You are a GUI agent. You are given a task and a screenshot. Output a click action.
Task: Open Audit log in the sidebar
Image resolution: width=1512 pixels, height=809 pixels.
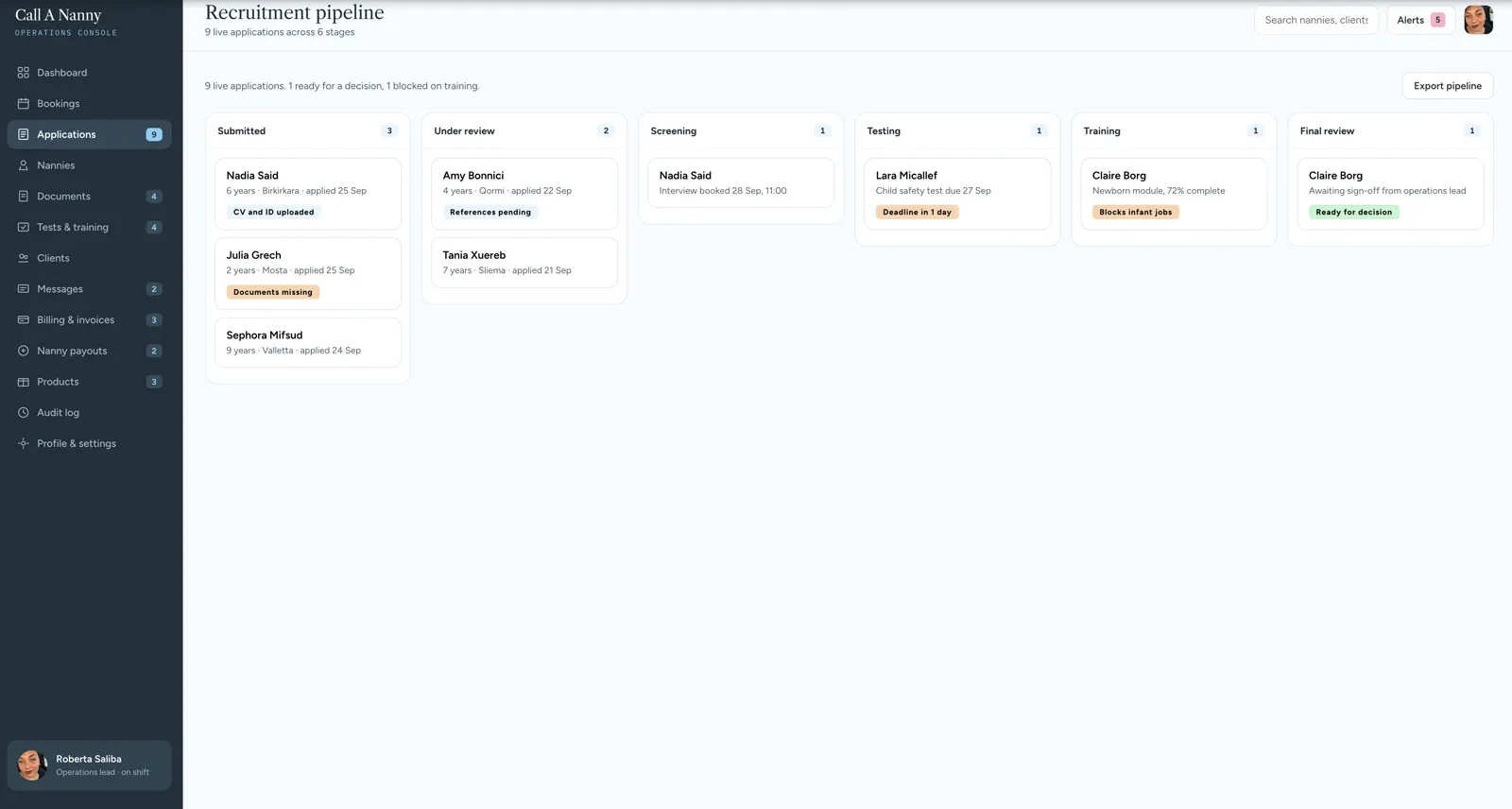[x=90, y=413]
